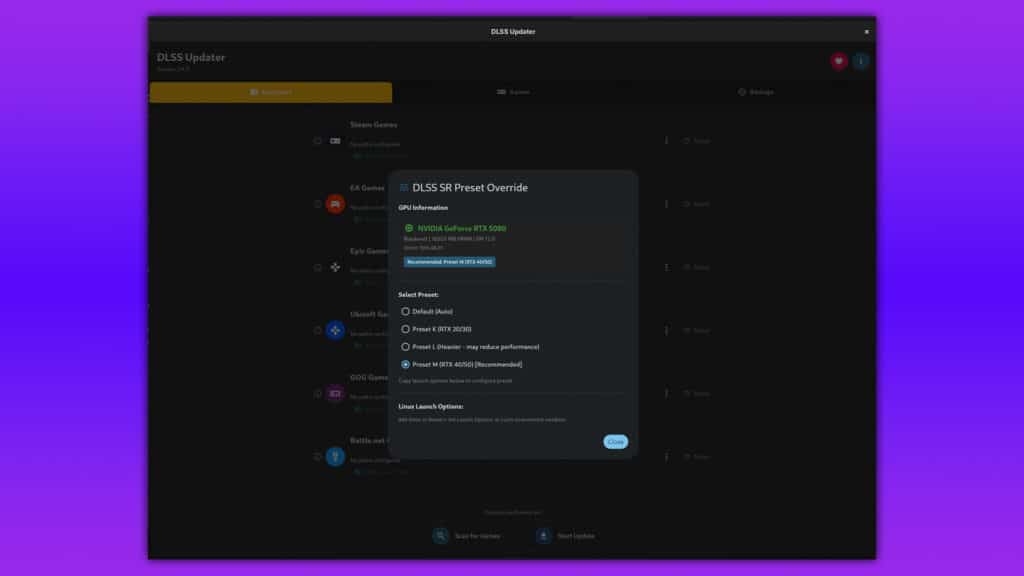The height and width of the screenshot is (576, 1024).
Task: Switch to the Backups tab
Action: point(755,92)
